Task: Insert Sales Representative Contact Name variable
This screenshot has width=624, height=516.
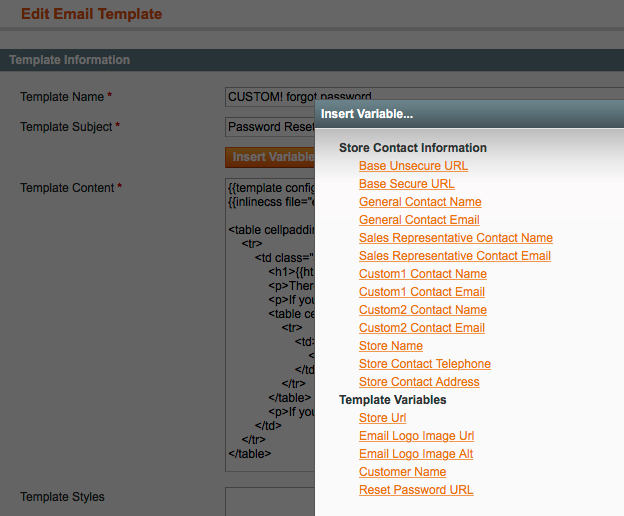Action: [456, 238]
